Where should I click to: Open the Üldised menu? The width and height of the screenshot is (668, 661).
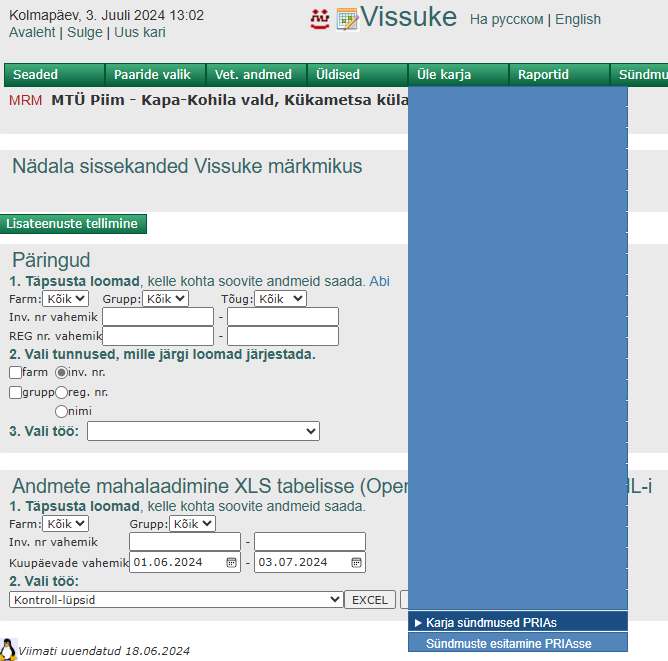click(x=357, y=75)
